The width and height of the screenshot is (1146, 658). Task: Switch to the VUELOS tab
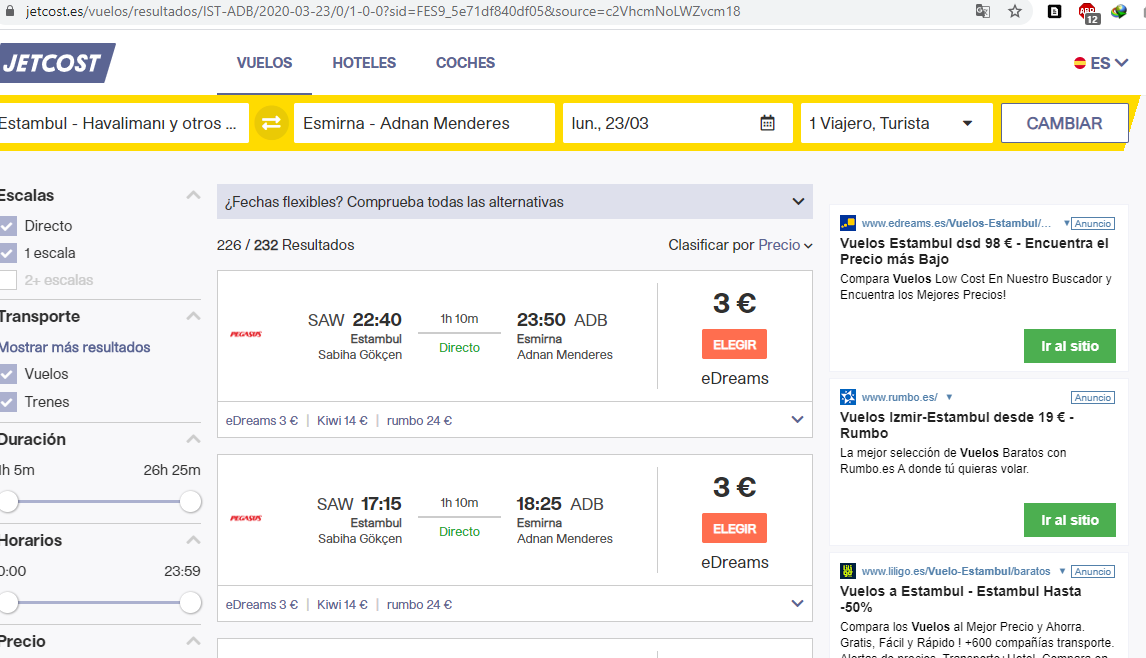tap(265, 63)
